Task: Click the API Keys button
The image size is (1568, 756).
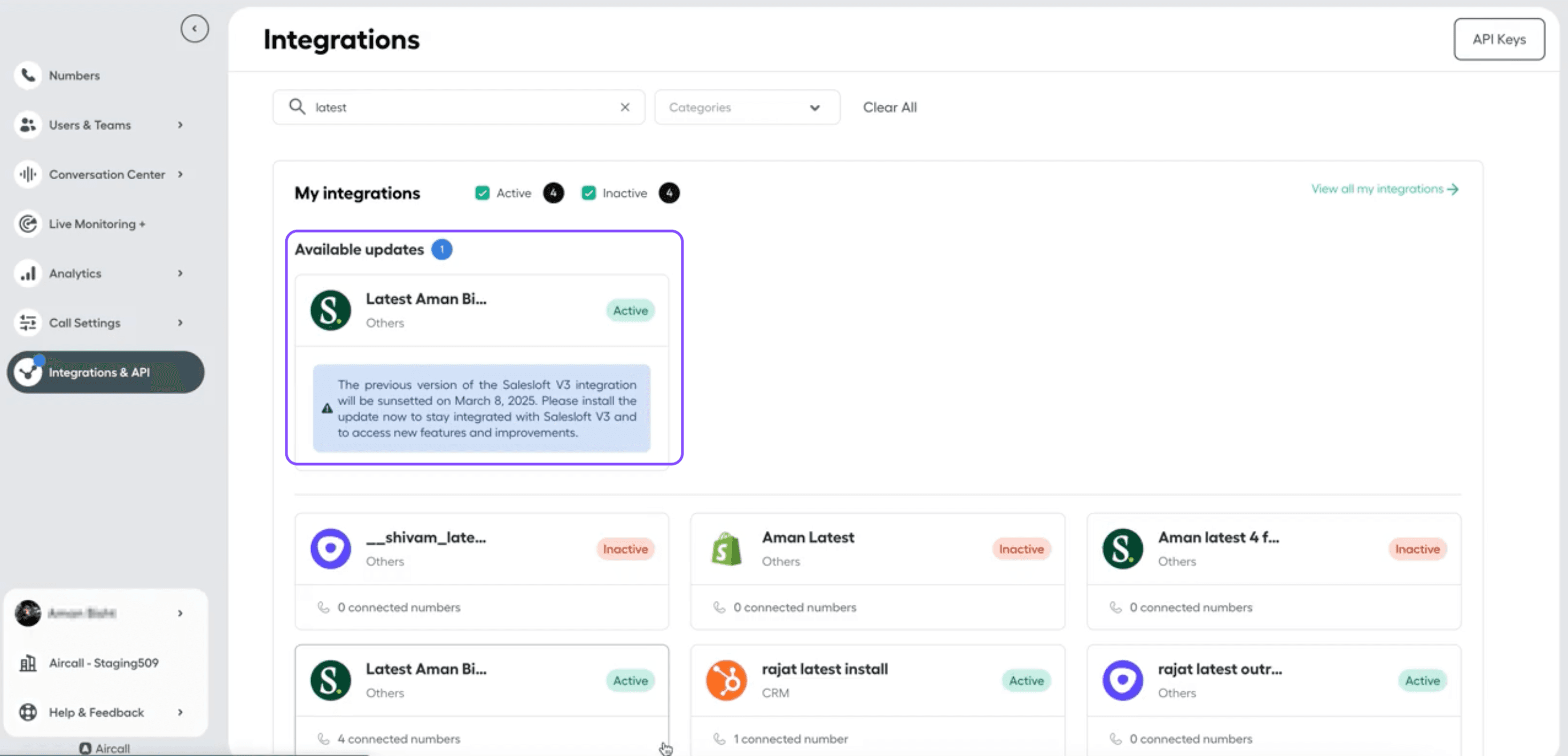Action: [1499, 39]
